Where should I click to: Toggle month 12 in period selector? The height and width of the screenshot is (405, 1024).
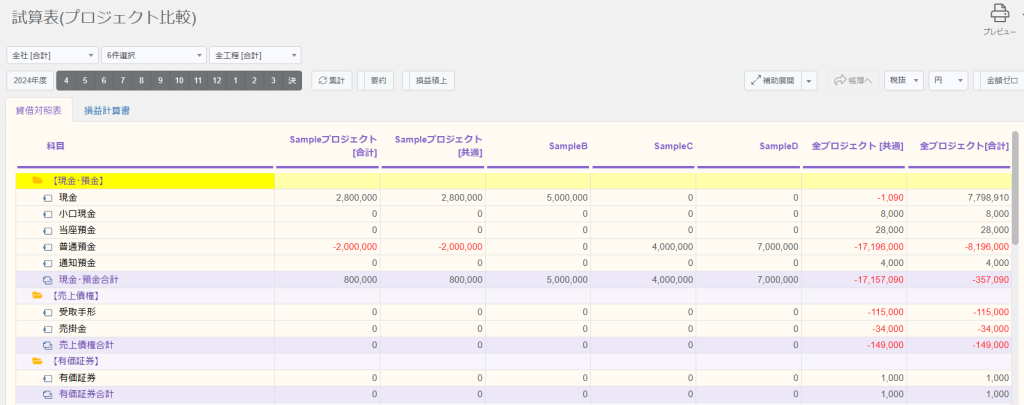coord(217,80)
